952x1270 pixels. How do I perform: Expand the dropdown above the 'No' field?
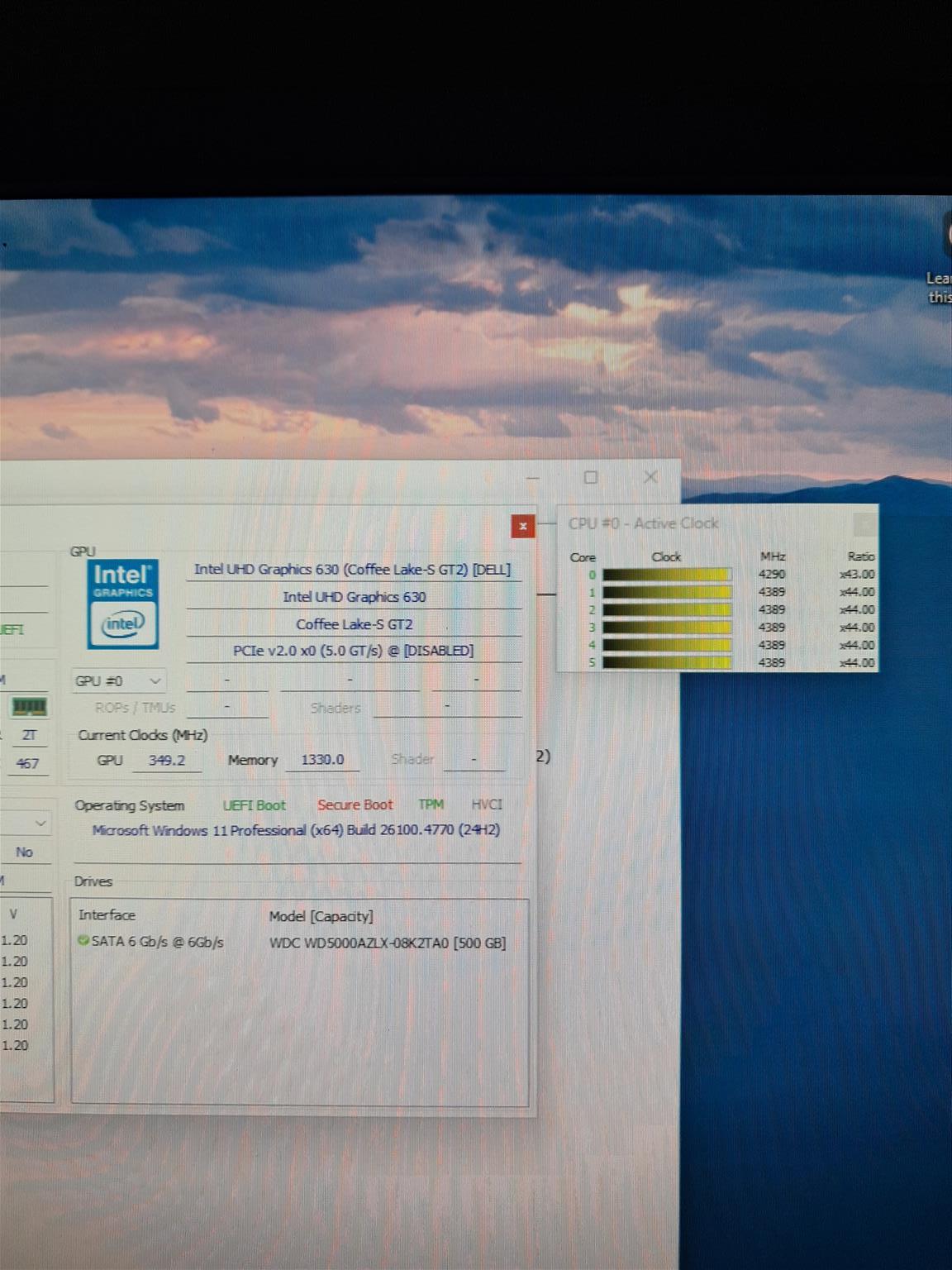tap(40, 824)
